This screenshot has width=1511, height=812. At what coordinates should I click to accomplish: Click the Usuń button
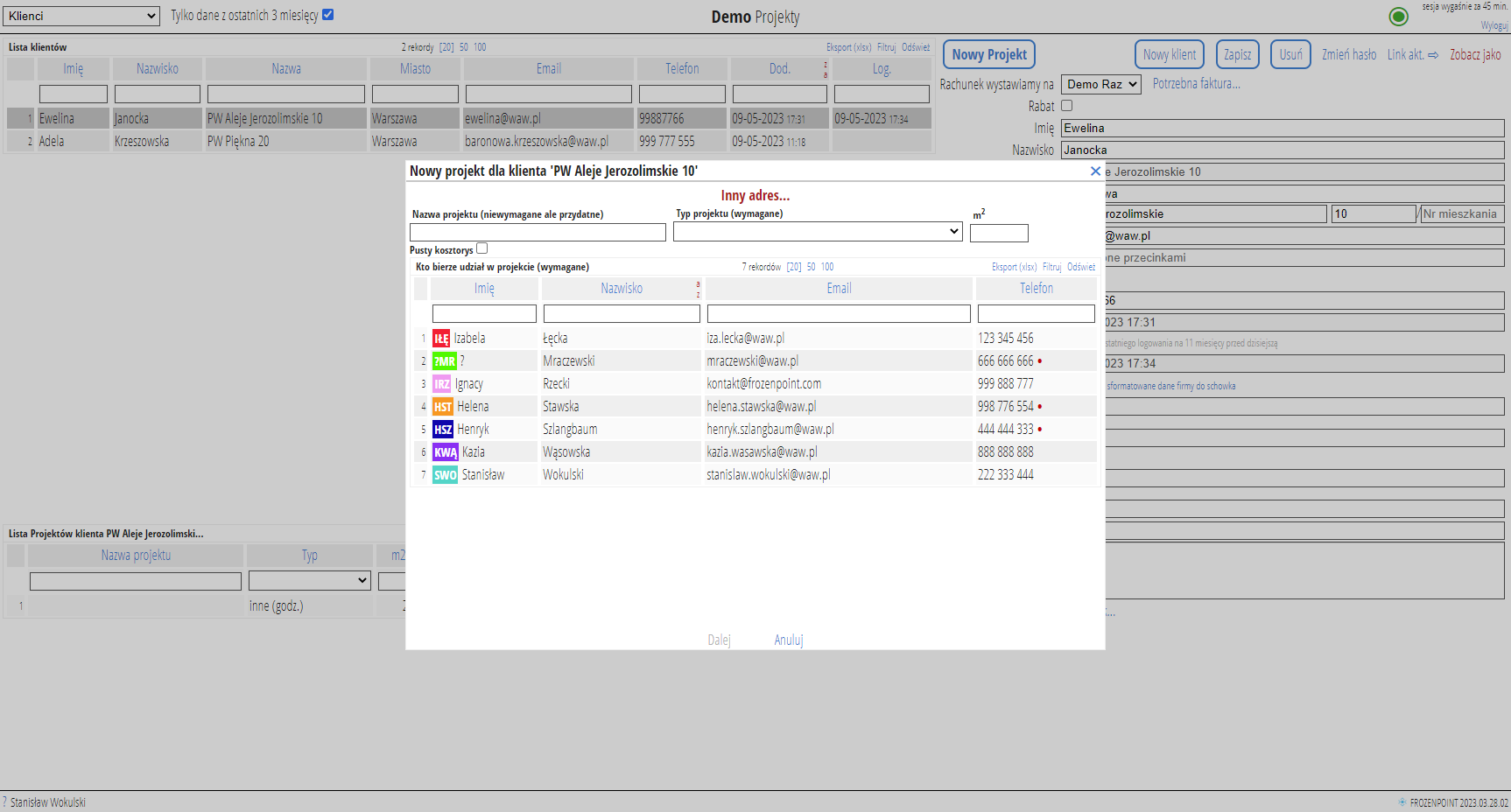pos(1290,54)
